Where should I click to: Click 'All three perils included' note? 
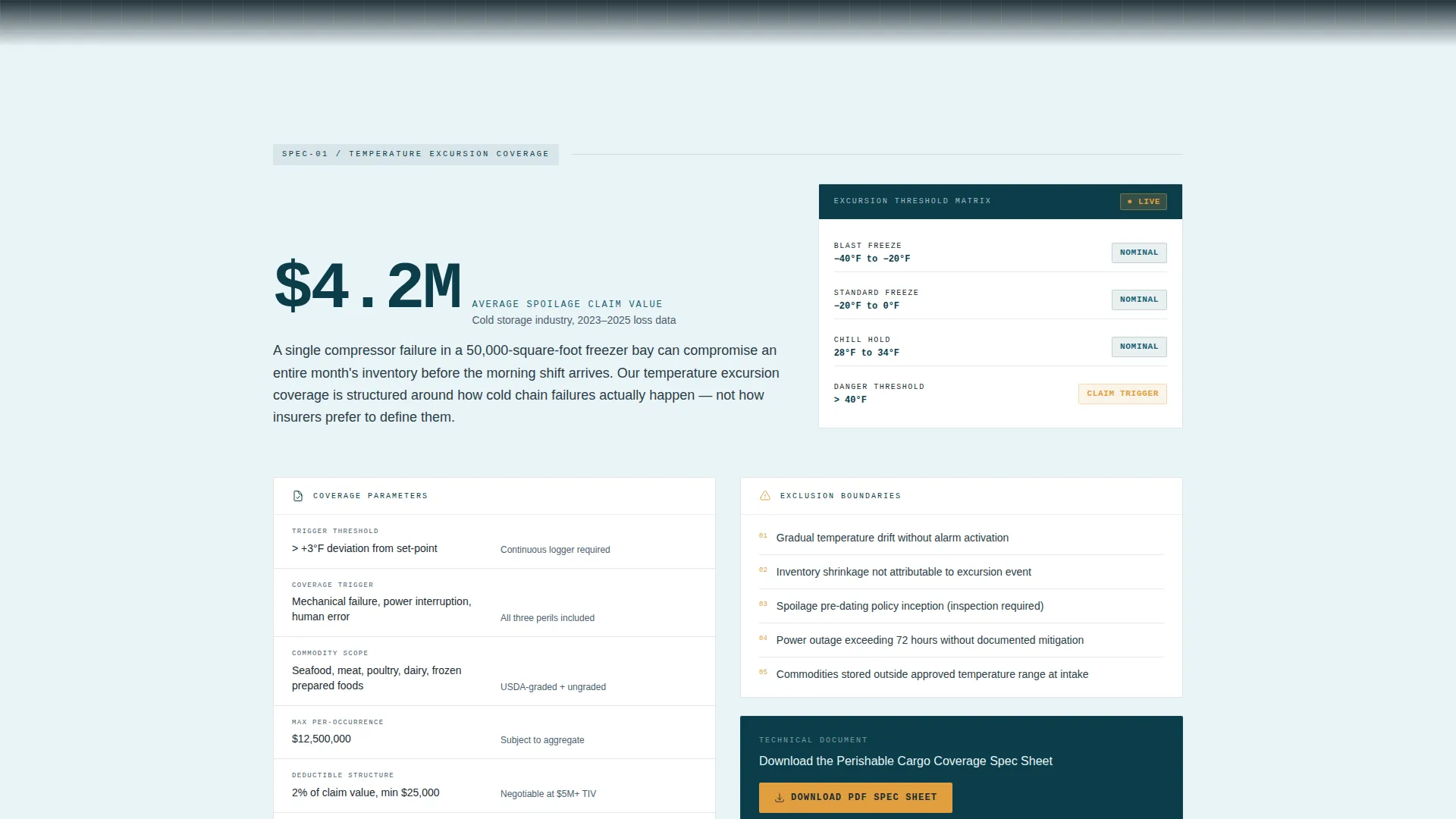pyautogui.click(x=548, y=618)
